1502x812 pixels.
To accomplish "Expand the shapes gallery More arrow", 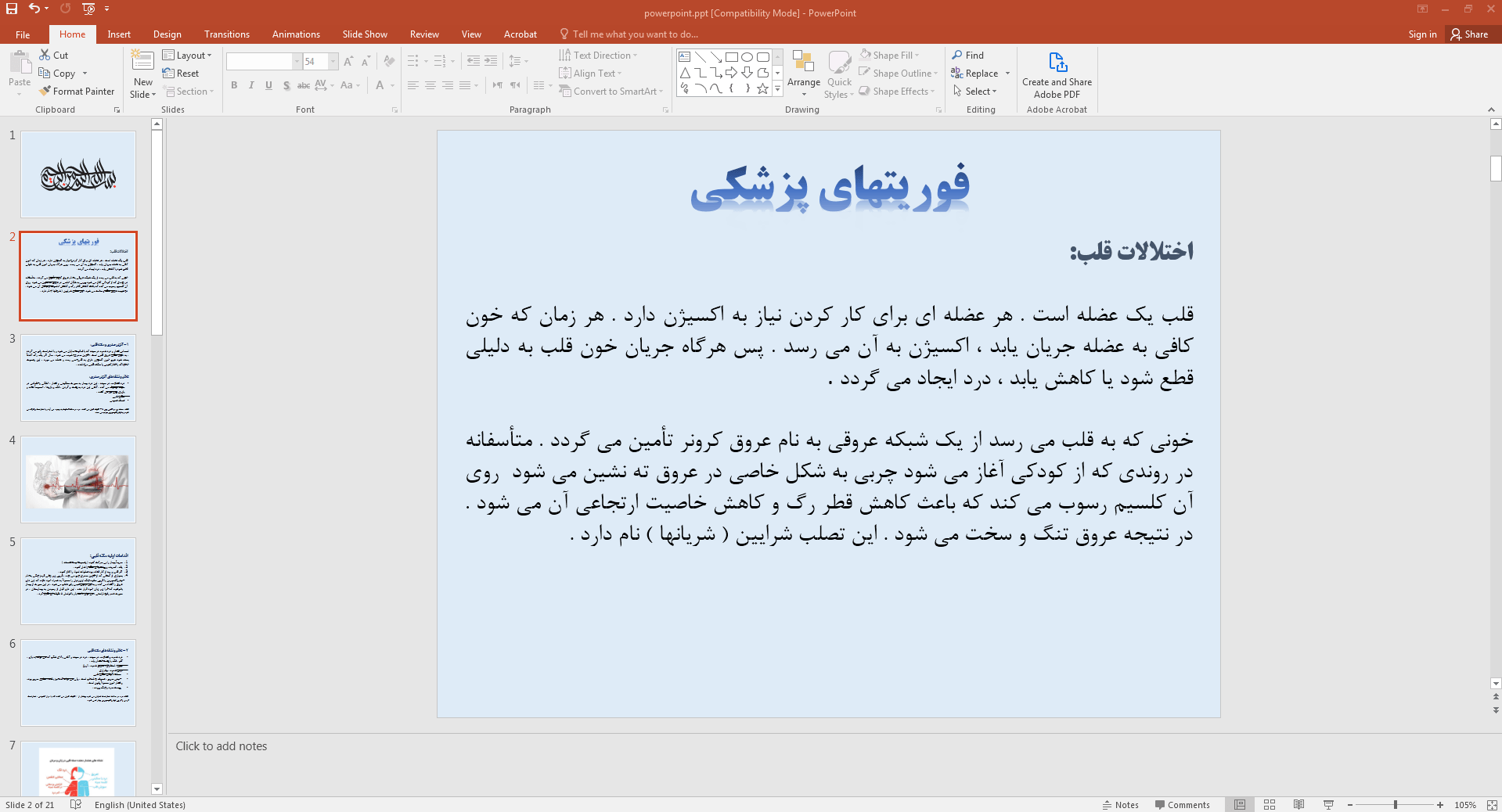I will pyautogui.click(x=778, y=89).
